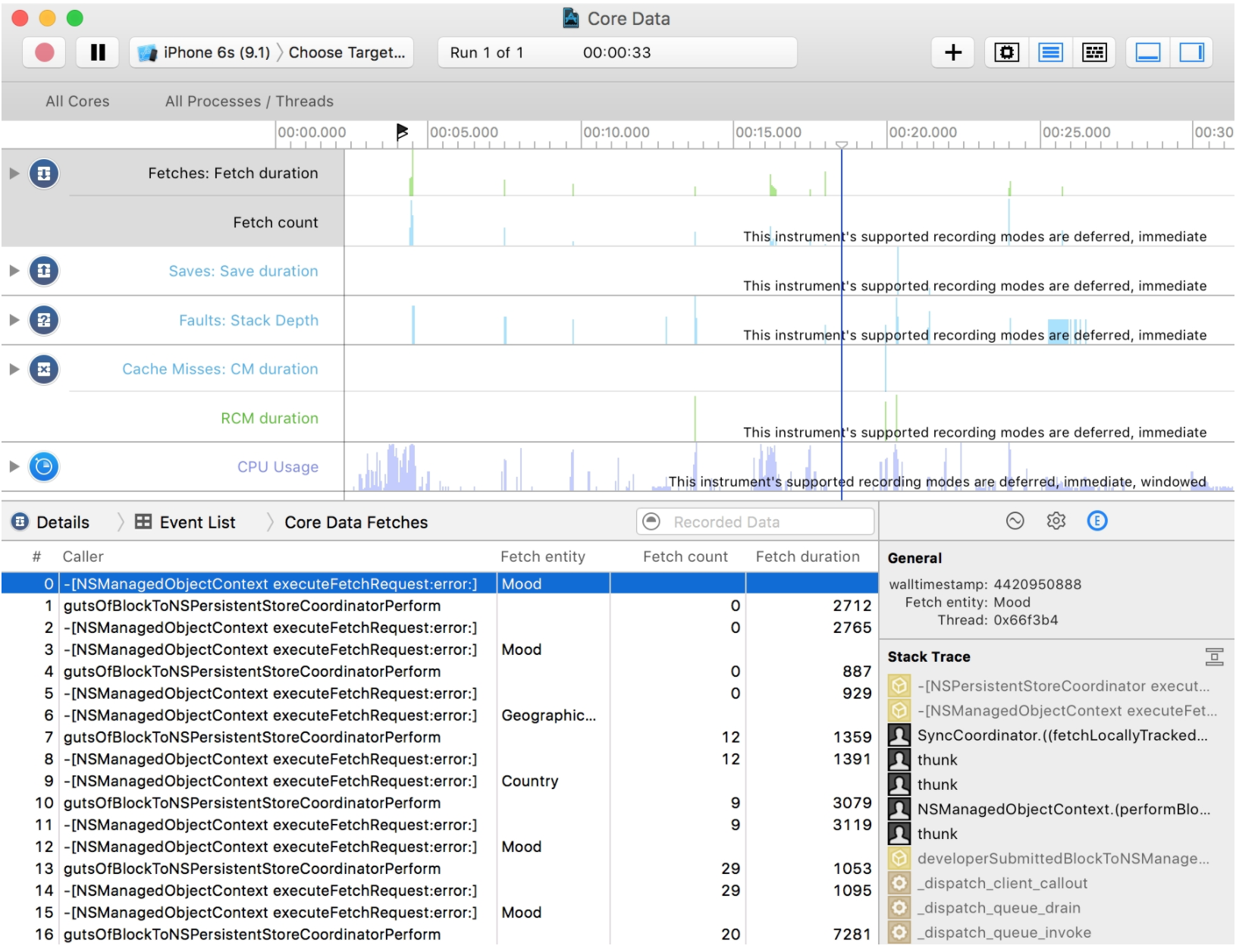Expand the Faults instrument track

point(14,320)
